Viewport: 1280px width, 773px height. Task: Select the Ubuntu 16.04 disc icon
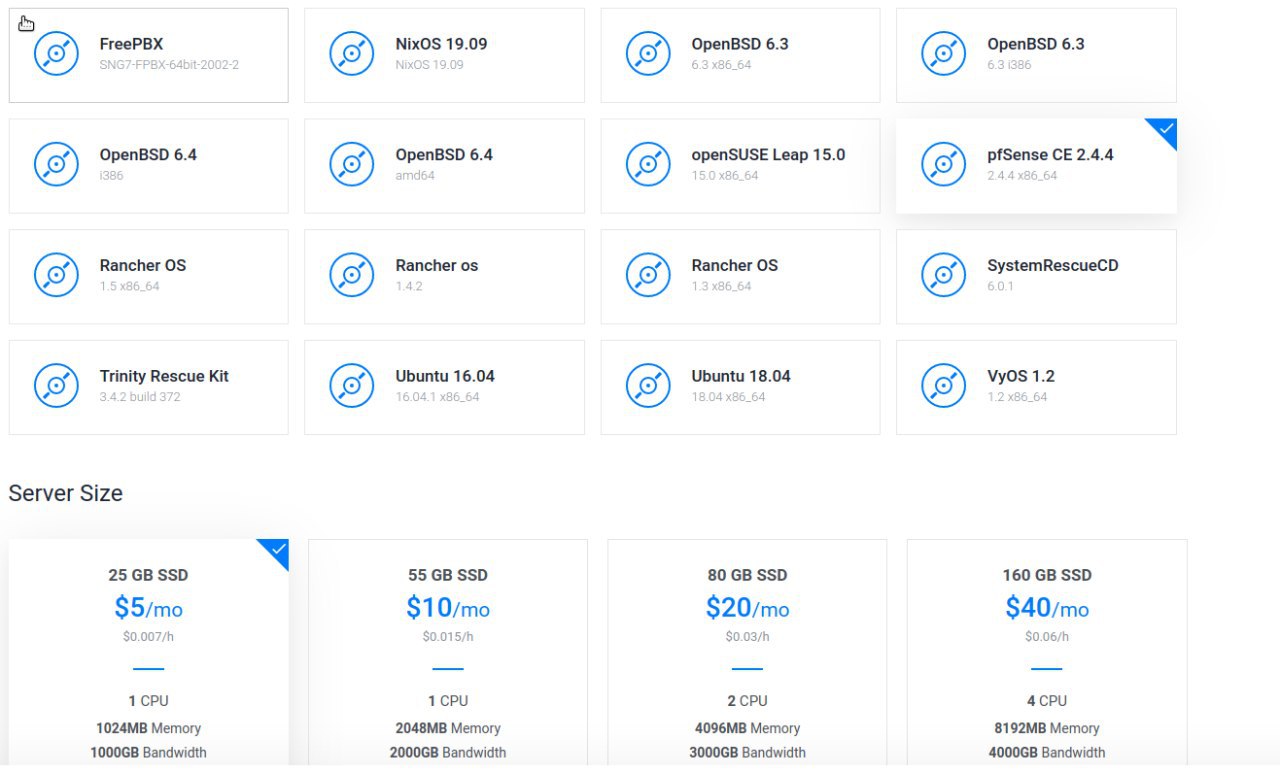point(352,386)
